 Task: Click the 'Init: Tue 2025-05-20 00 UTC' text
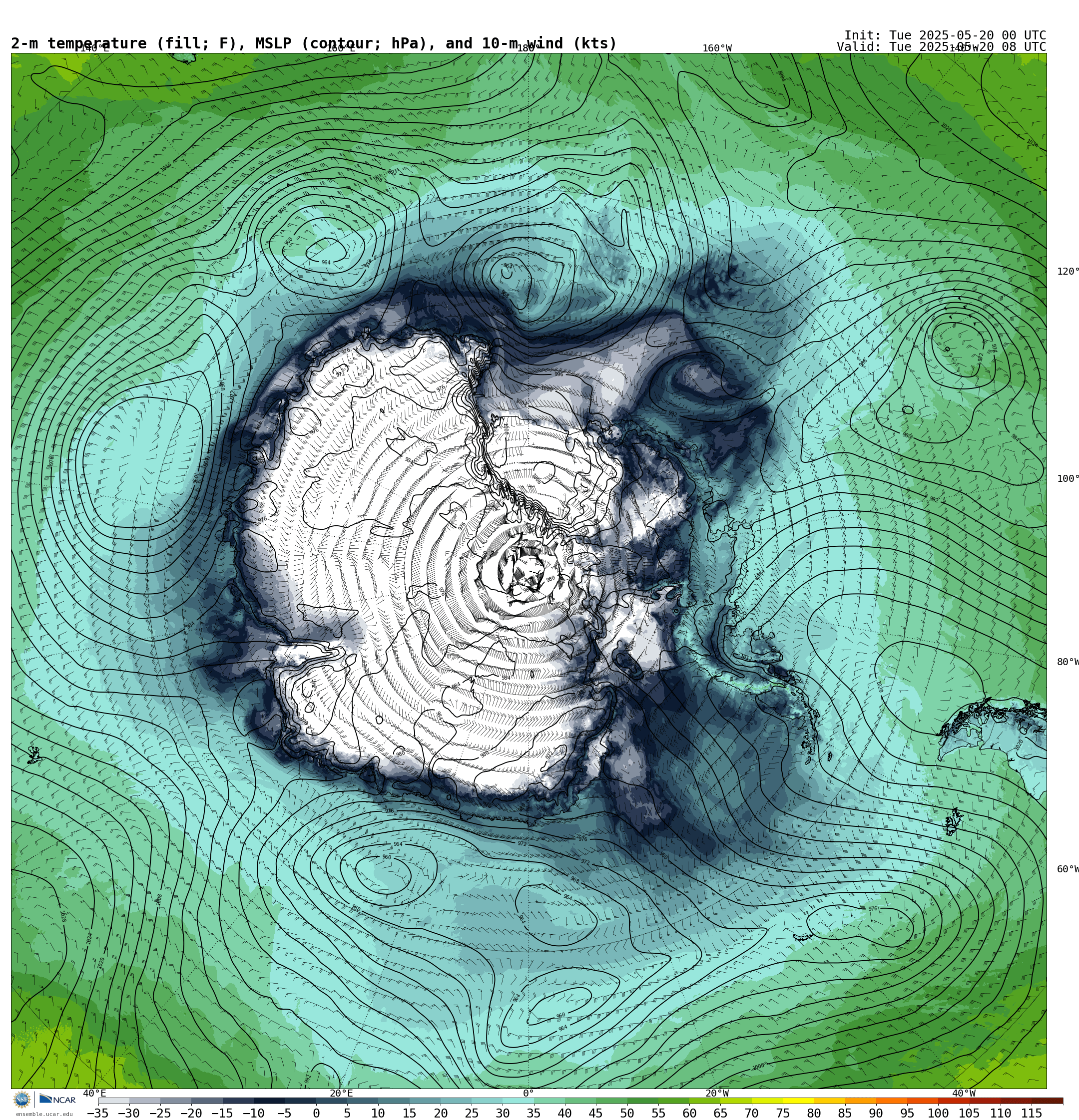click(x=945, y=35)
